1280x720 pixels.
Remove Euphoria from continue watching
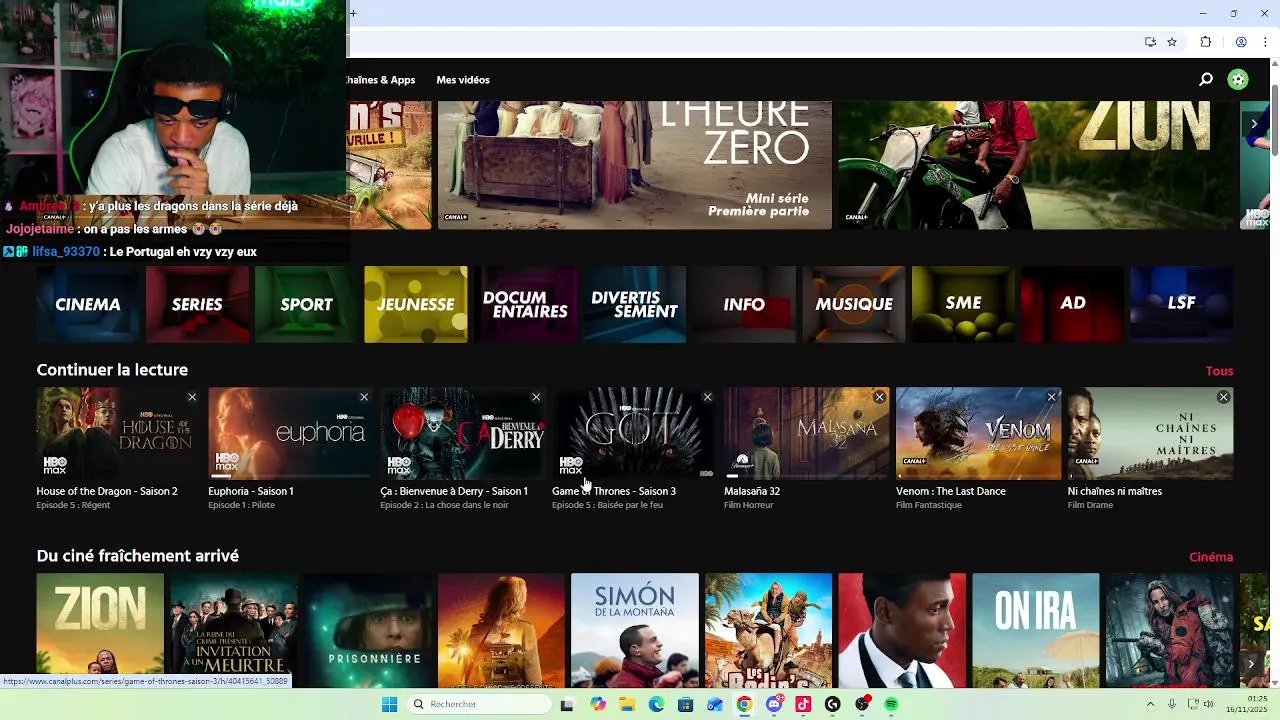point(364,397)
